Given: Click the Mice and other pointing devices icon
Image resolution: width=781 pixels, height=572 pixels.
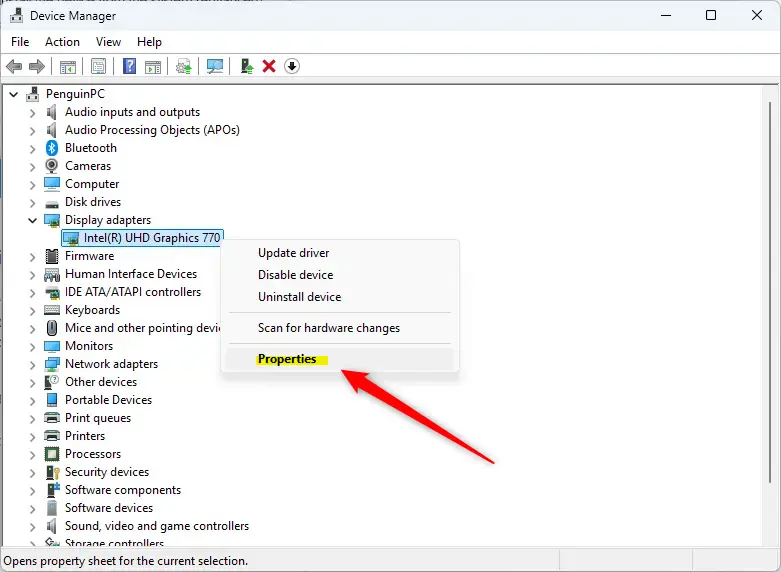Looking at the screenshot, I should pyautogui.click(x=52, y=328).
